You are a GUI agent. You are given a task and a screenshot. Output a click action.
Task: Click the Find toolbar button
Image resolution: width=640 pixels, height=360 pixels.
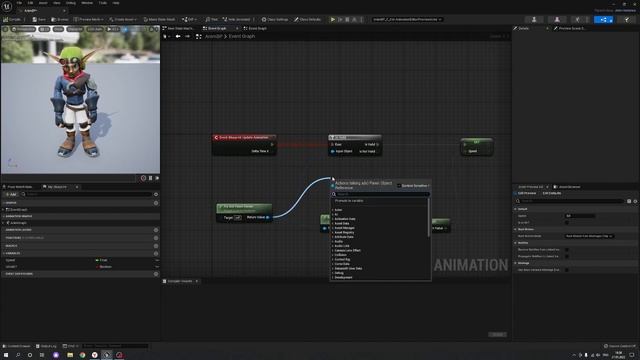coord(212,19)
